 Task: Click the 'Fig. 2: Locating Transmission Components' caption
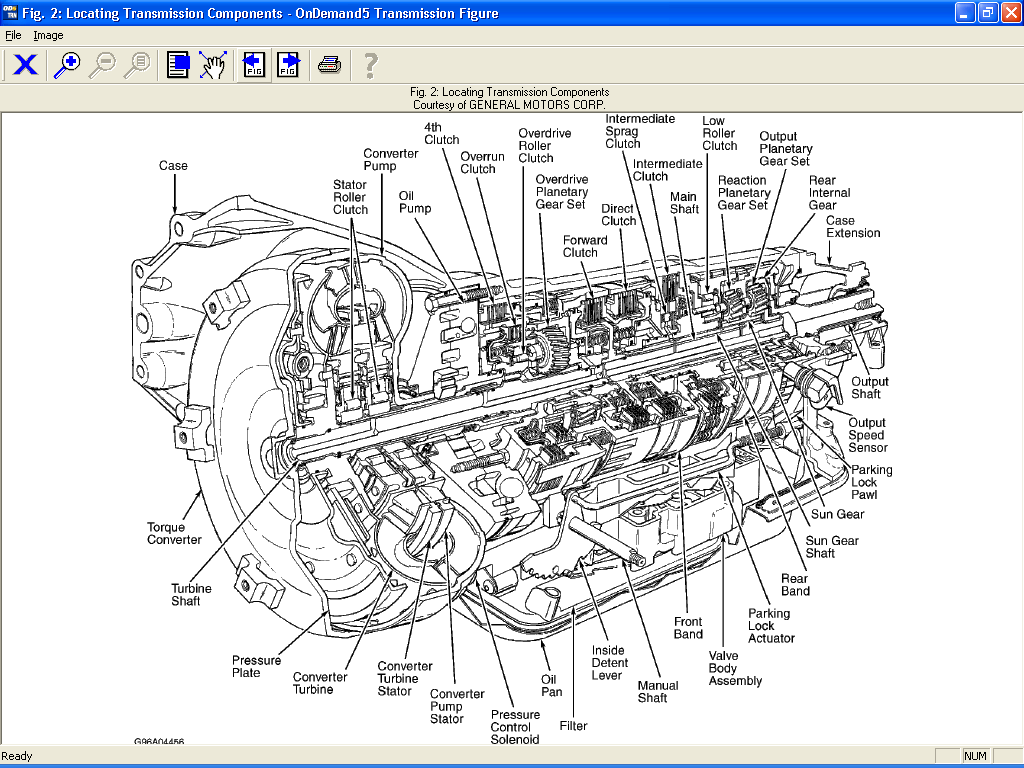click(x=509, y=92)
